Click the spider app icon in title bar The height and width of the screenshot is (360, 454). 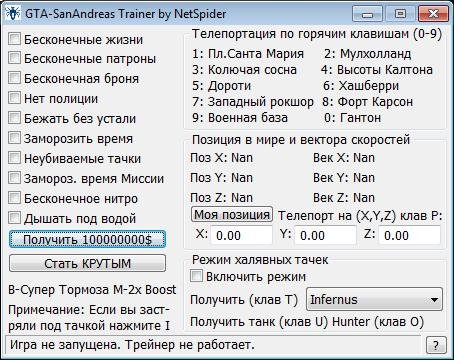[x=13, y=14]
